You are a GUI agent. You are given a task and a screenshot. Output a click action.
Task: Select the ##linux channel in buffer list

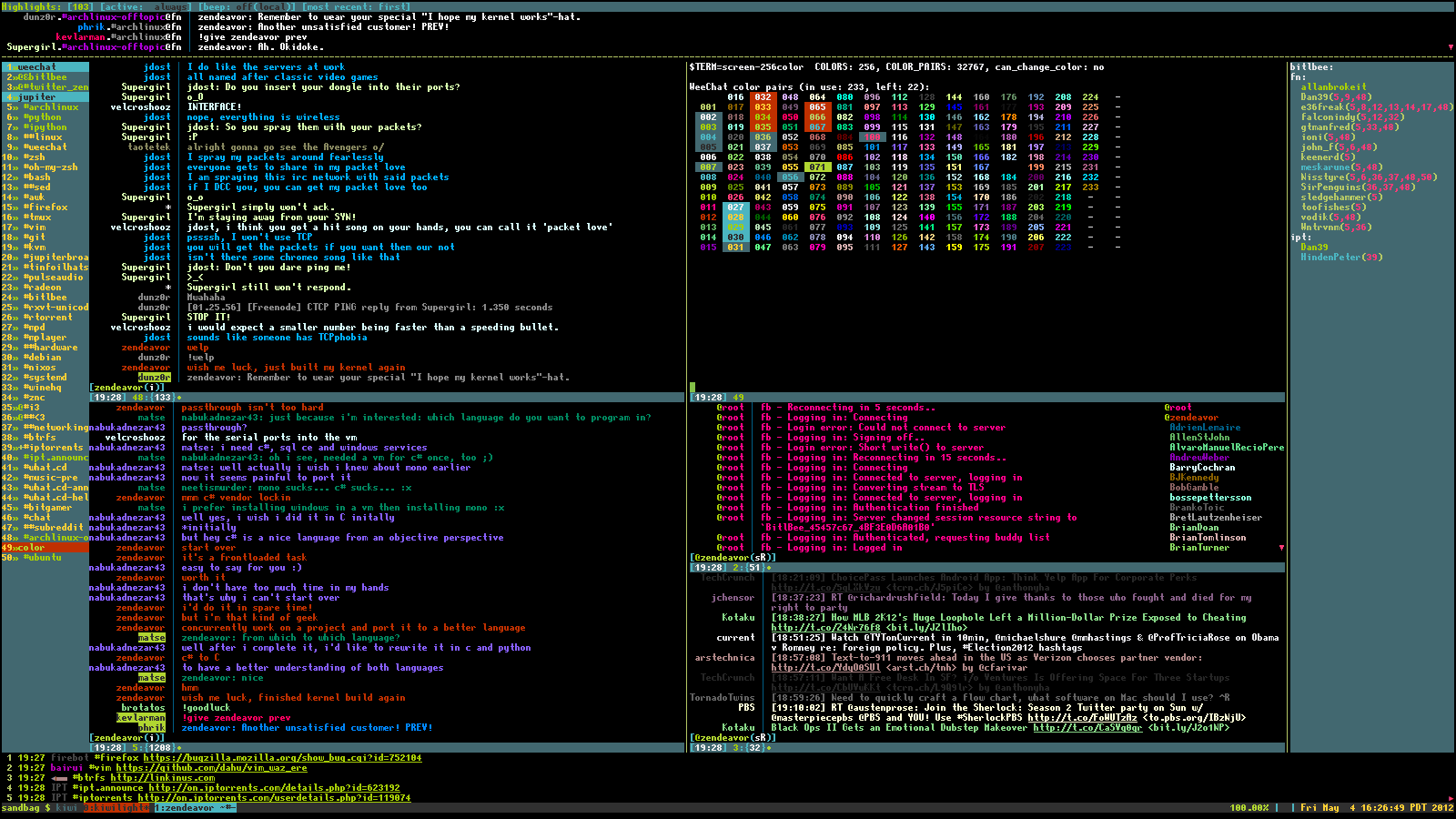point(45,137)
